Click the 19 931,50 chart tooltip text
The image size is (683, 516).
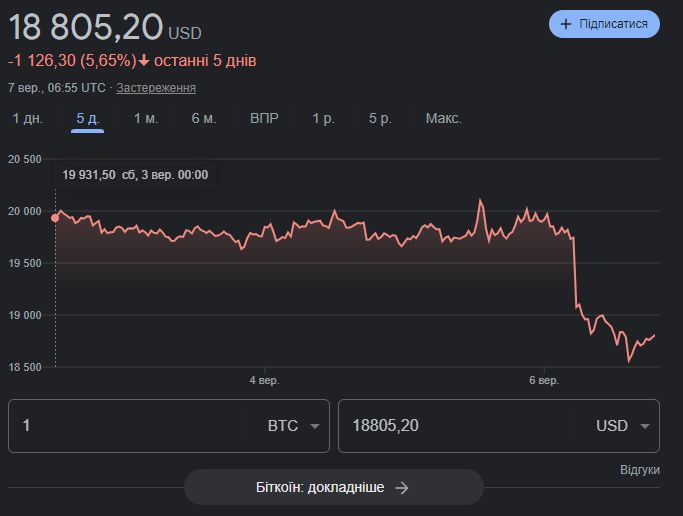(89, 175)
